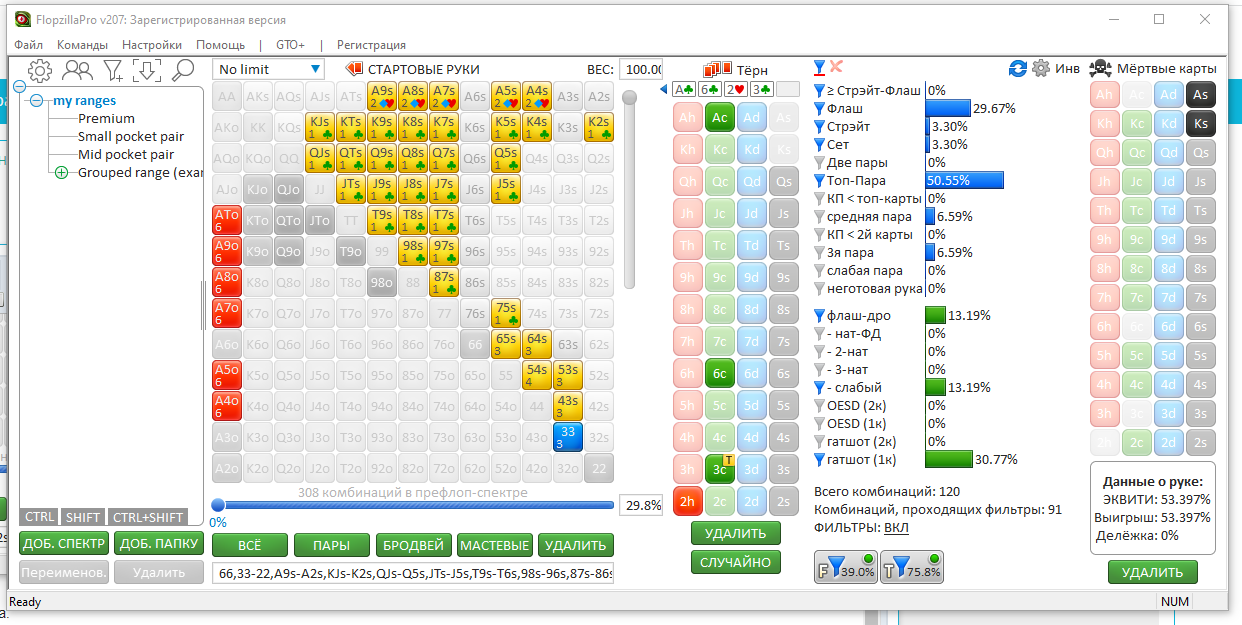Viewport: 1242px width, 625px height.
Task: Click the magnifying glass search icon
Action: coord(182,70)
